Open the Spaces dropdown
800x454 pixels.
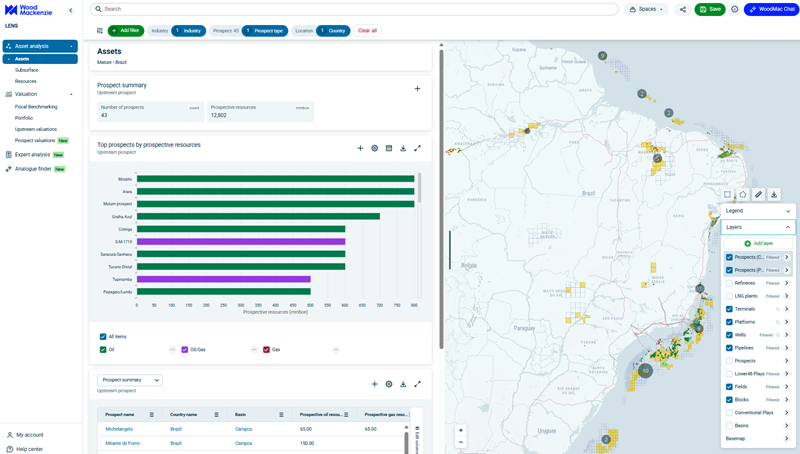tap(647, 9)
